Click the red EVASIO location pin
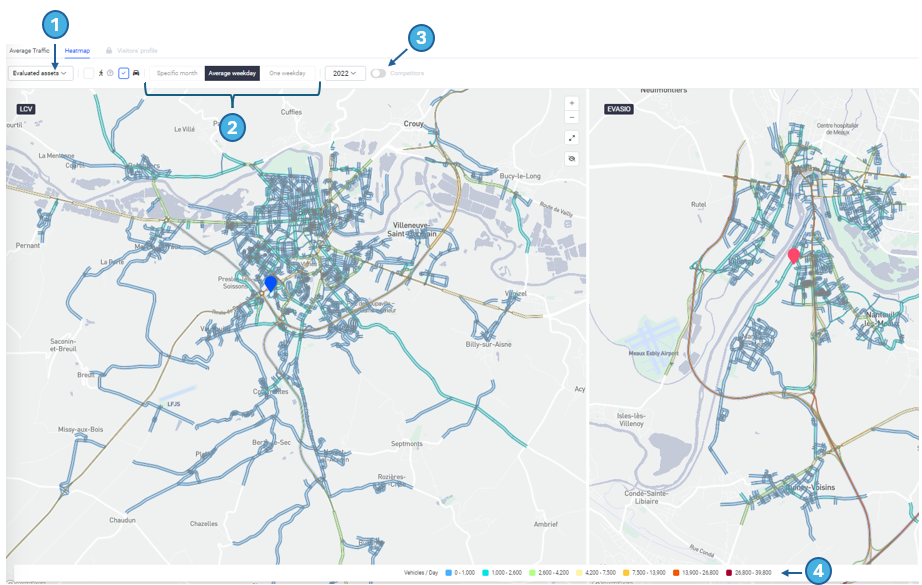Viewport: 922px width, 585px height. 794,256
